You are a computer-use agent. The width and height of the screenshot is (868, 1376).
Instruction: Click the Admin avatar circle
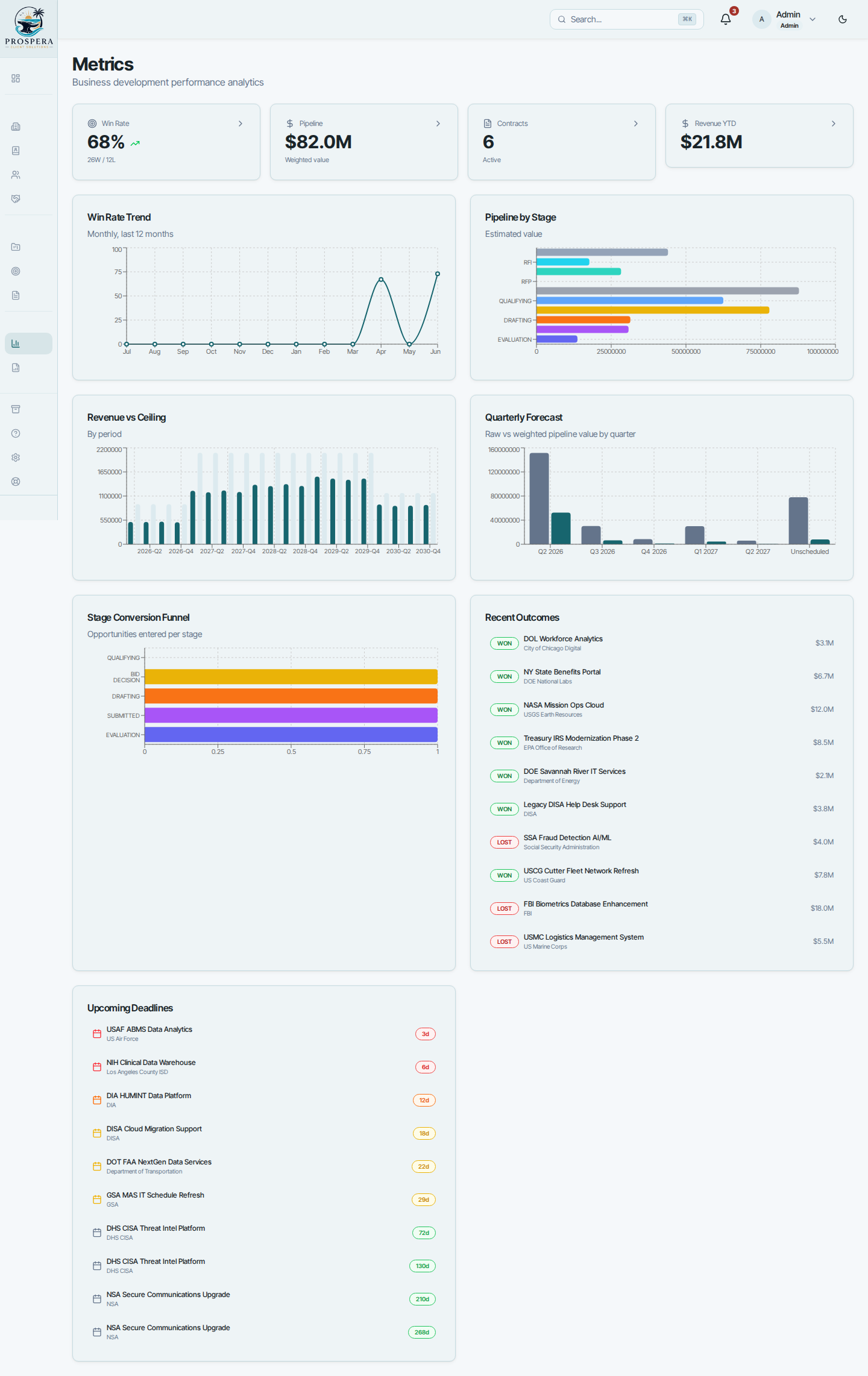pos(762,19)
